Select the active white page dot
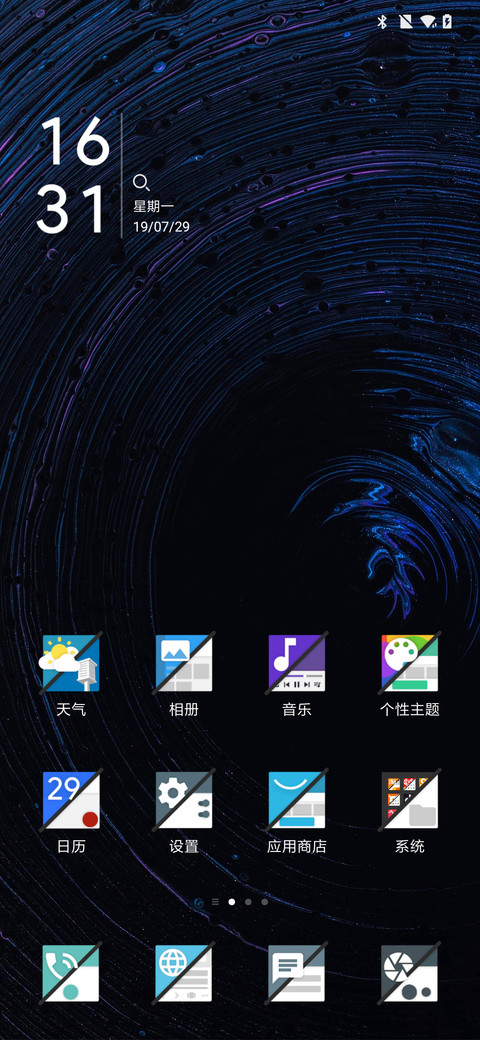 (231, 902)
